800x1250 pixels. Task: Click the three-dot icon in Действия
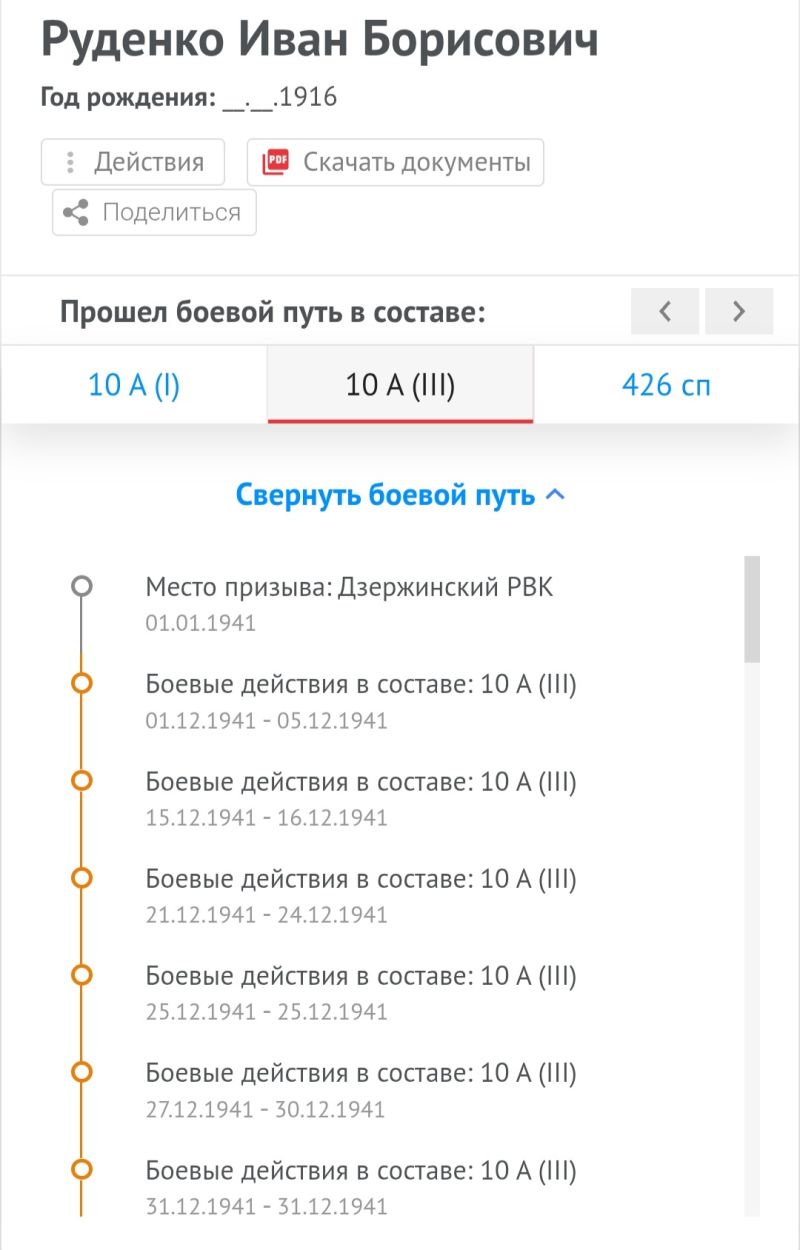[70, 162]
